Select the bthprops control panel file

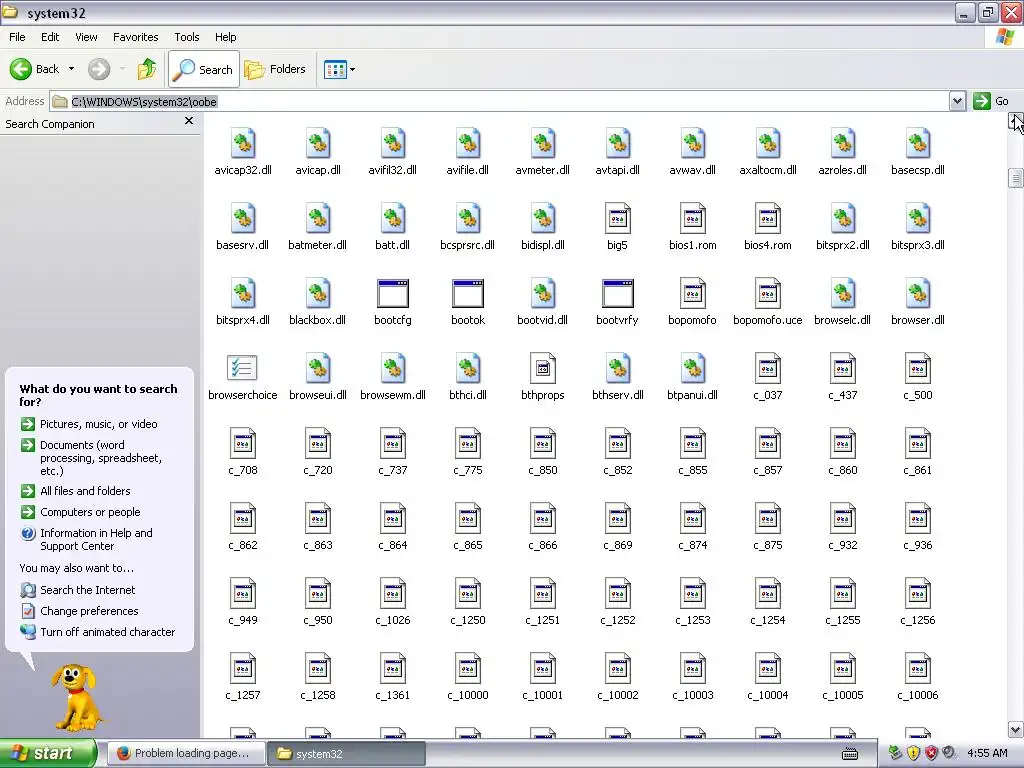coord(543,368)
